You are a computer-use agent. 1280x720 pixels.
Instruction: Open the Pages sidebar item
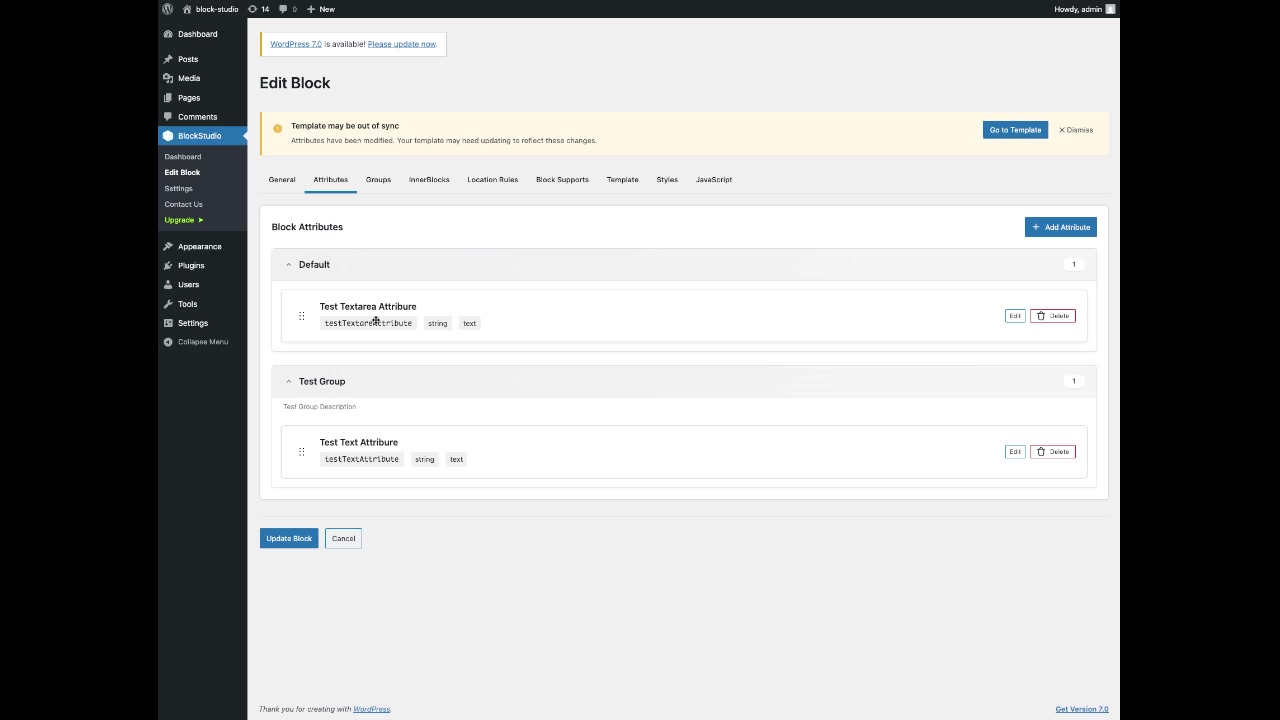(189, 98)
